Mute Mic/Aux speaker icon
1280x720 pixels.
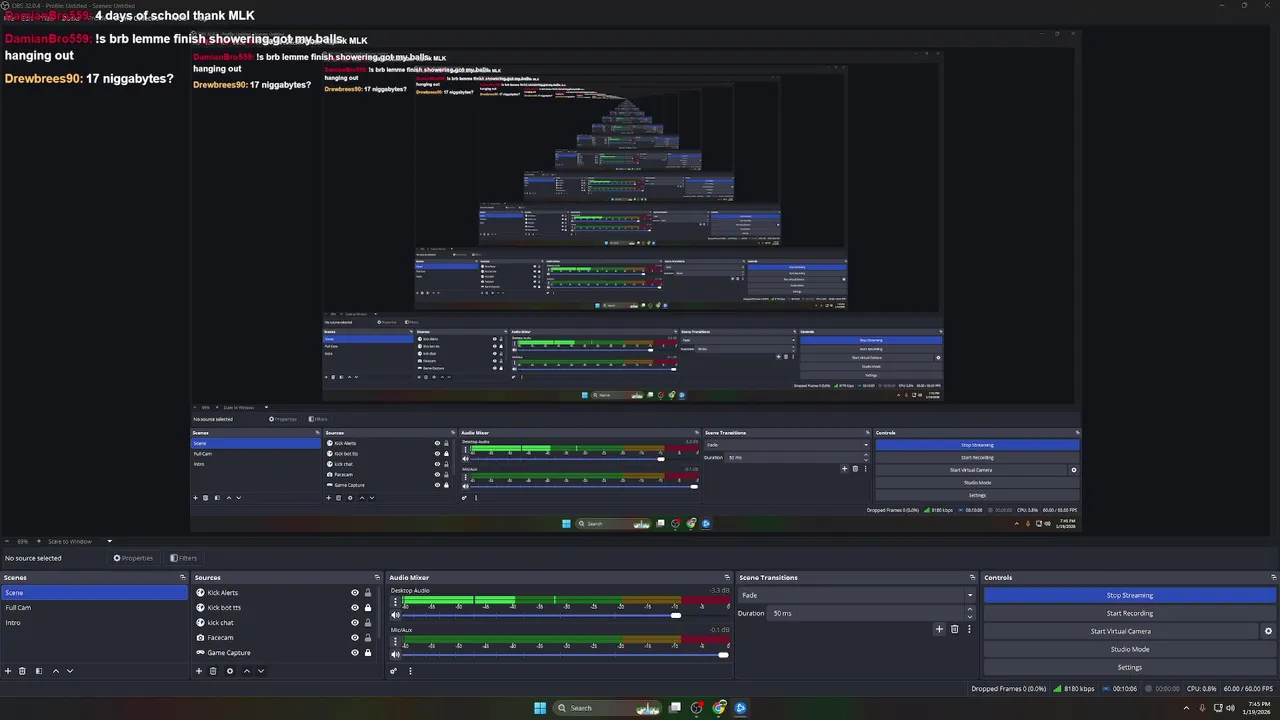(x=395, y=655)
